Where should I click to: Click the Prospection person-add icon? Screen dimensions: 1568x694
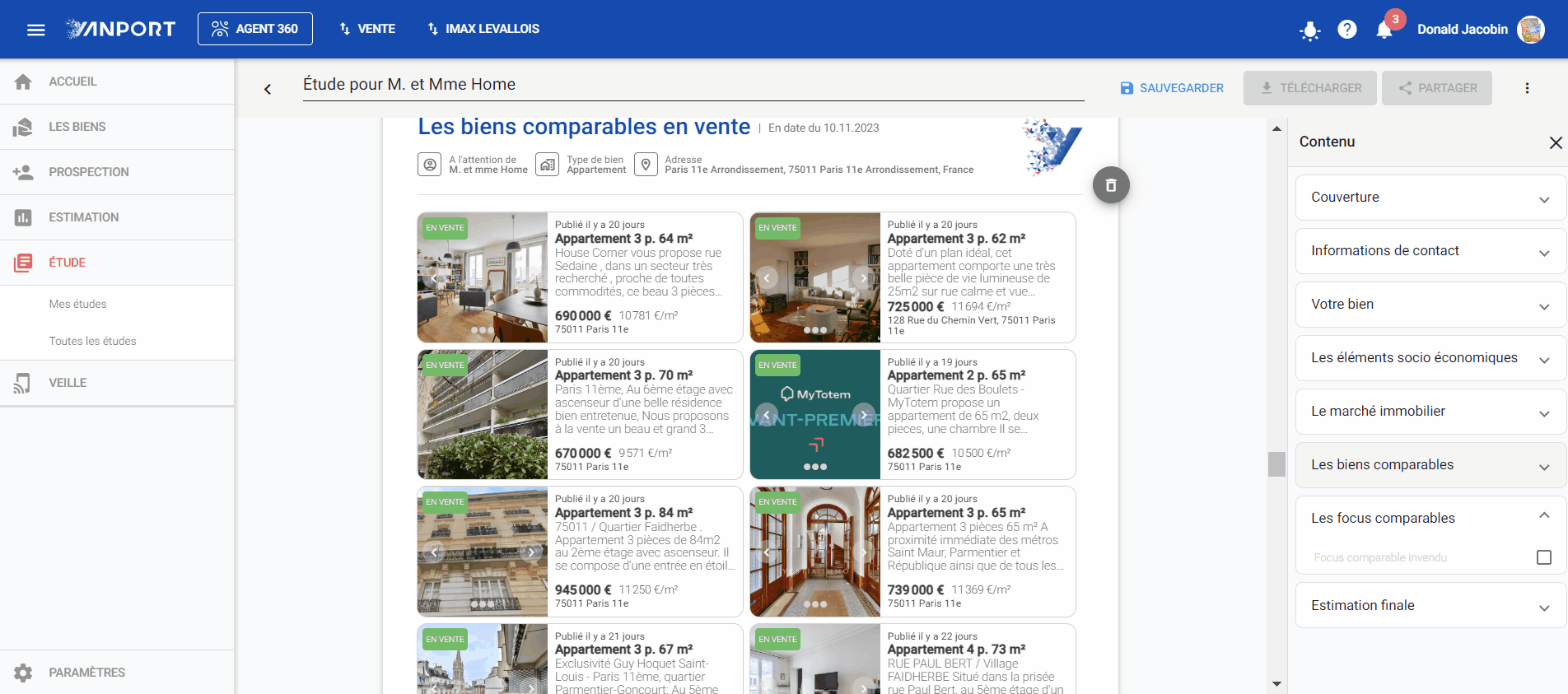[23, 172]
